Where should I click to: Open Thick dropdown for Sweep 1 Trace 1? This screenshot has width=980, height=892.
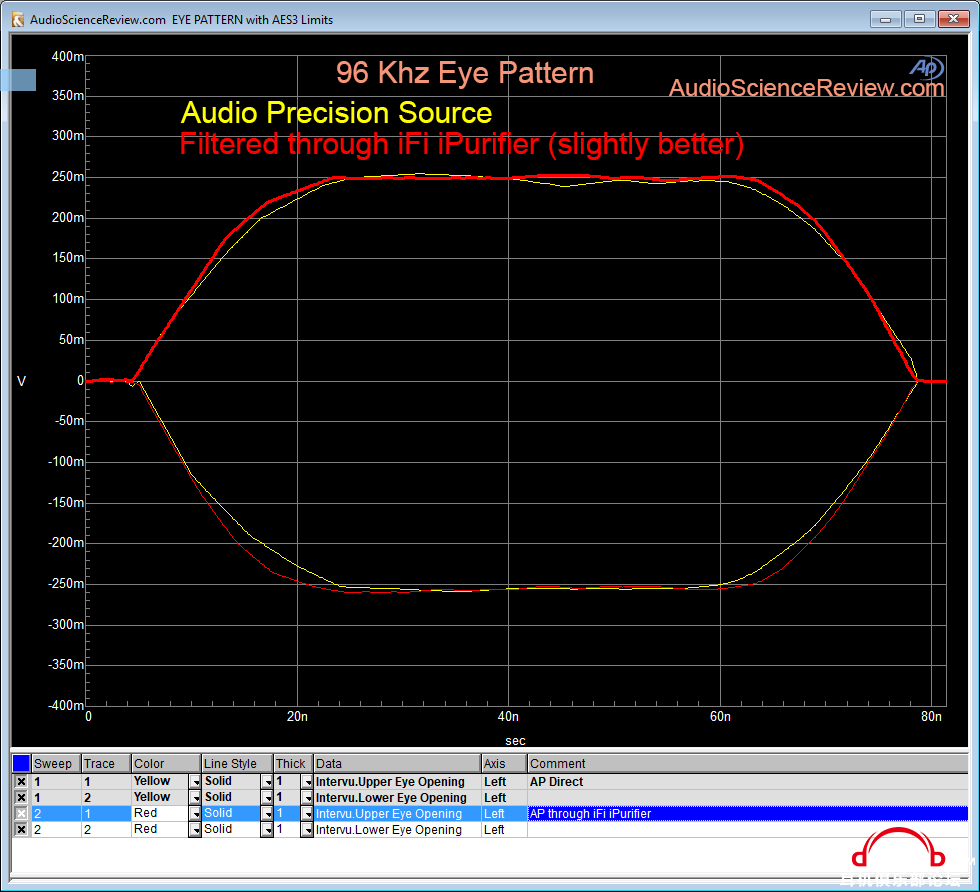(307, 781)
